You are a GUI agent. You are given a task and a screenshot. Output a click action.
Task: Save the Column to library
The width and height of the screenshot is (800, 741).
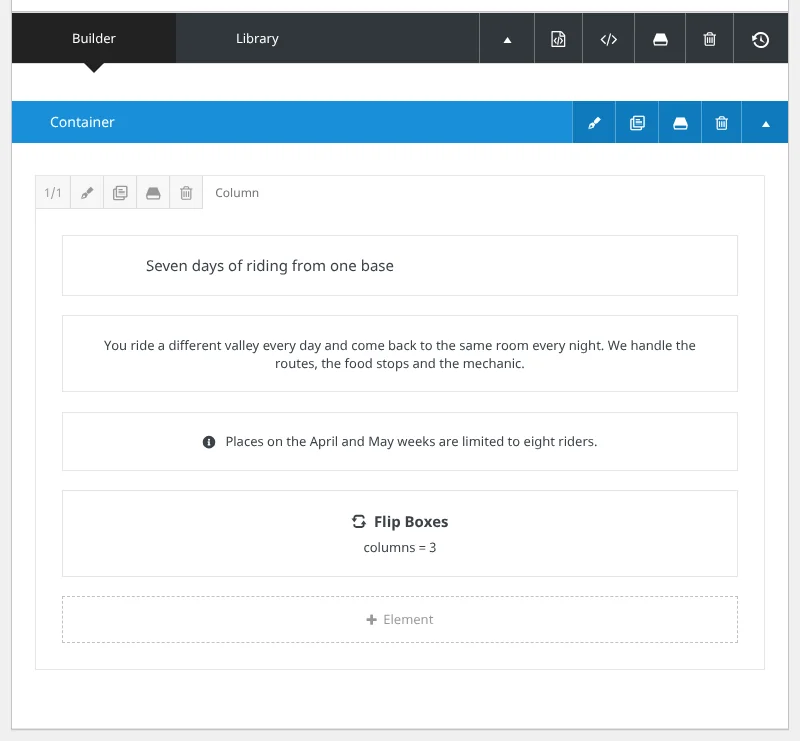tap(153, 192)
